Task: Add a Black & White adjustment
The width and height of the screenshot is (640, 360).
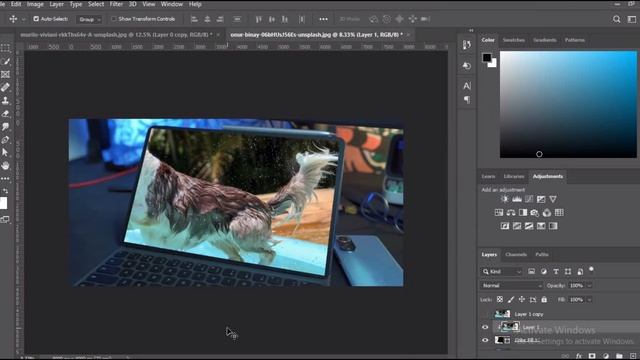Action: [523, 213]
